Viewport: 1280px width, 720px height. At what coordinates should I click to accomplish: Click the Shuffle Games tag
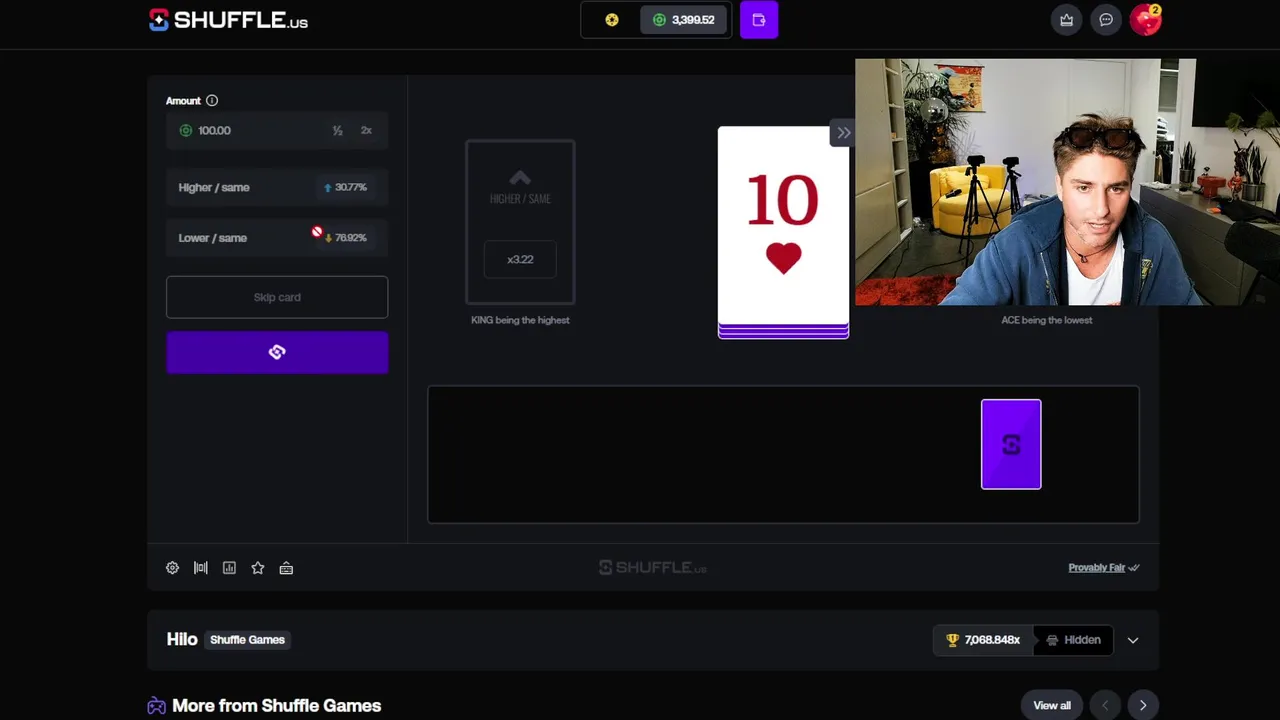pyautogui.click(x=247, y=640)
